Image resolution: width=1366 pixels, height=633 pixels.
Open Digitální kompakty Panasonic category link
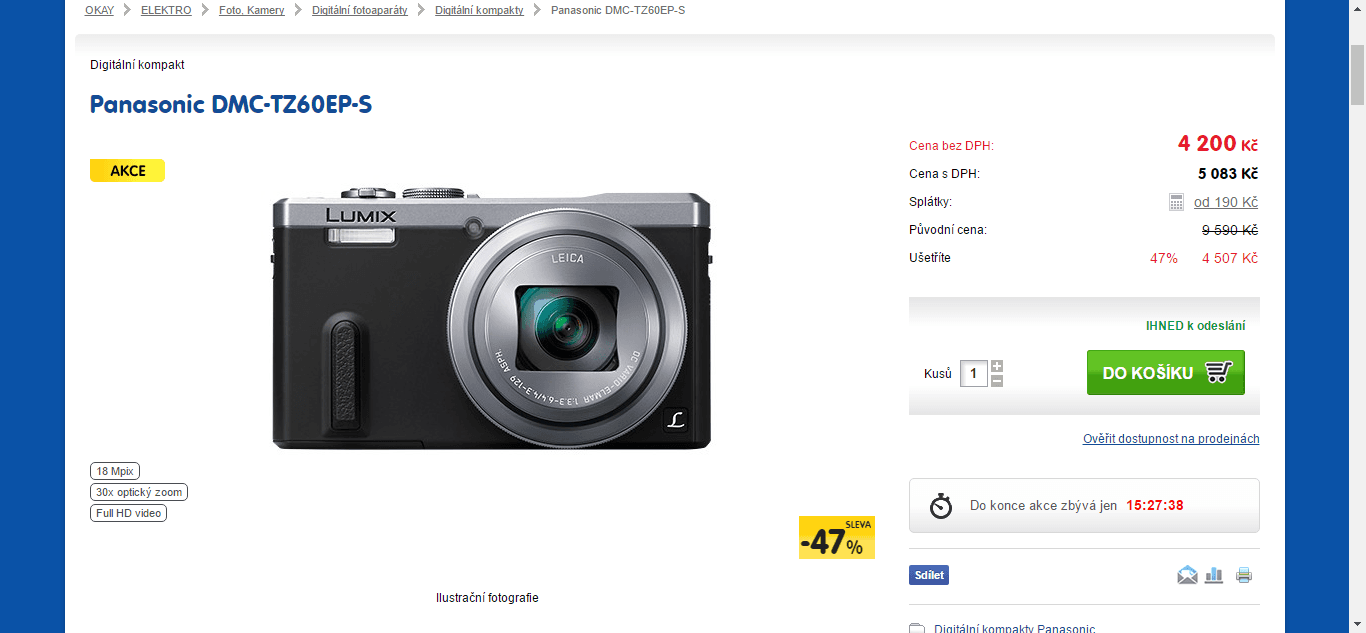(1015, 629)
